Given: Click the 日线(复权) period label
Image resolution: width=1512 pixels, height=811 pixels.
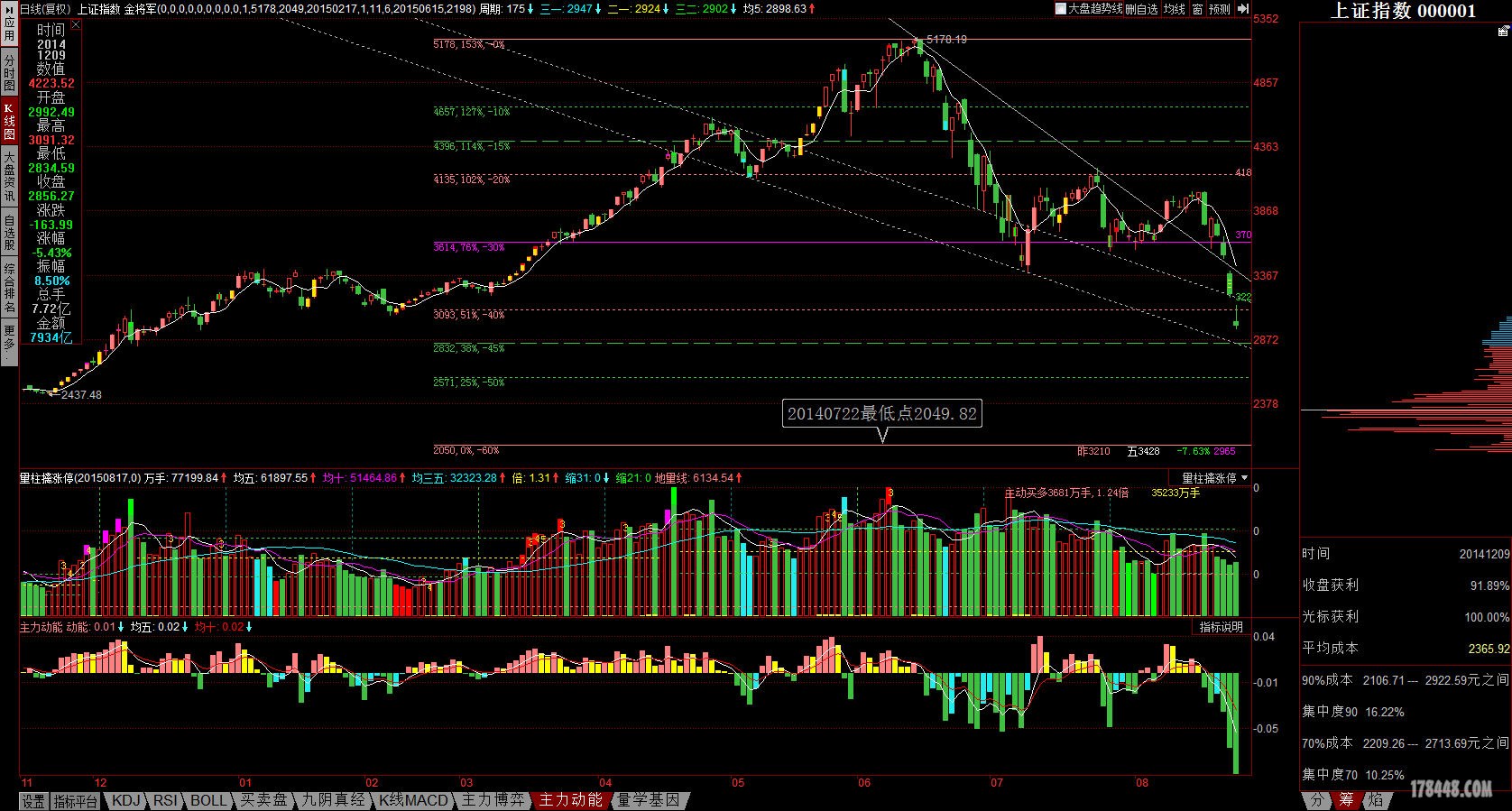Looking at the screenshot, I should coord(45,9).
